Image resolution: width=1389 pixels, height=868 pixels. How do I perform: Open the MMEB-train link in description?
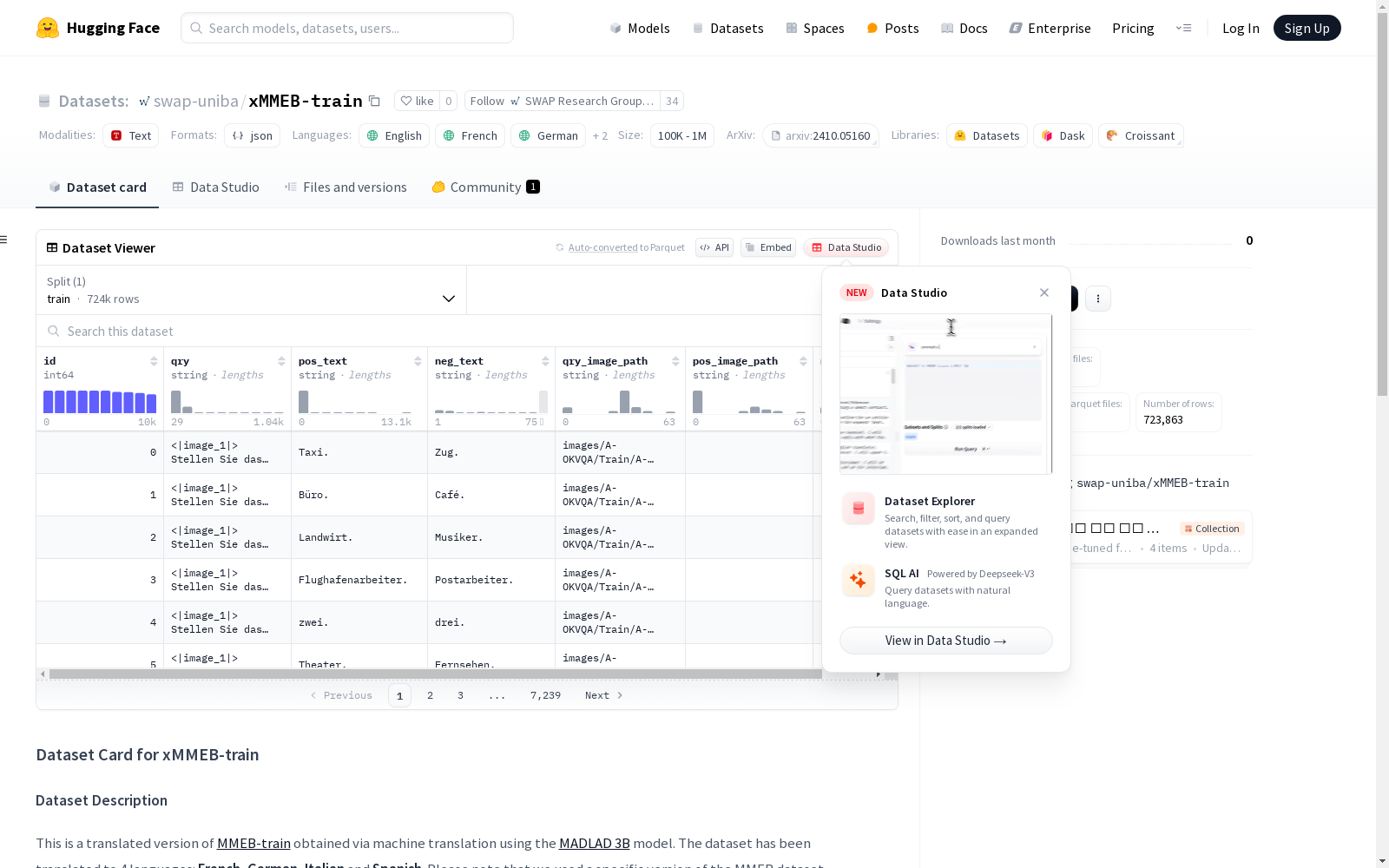pyautogui.click(x=253, y=843)
